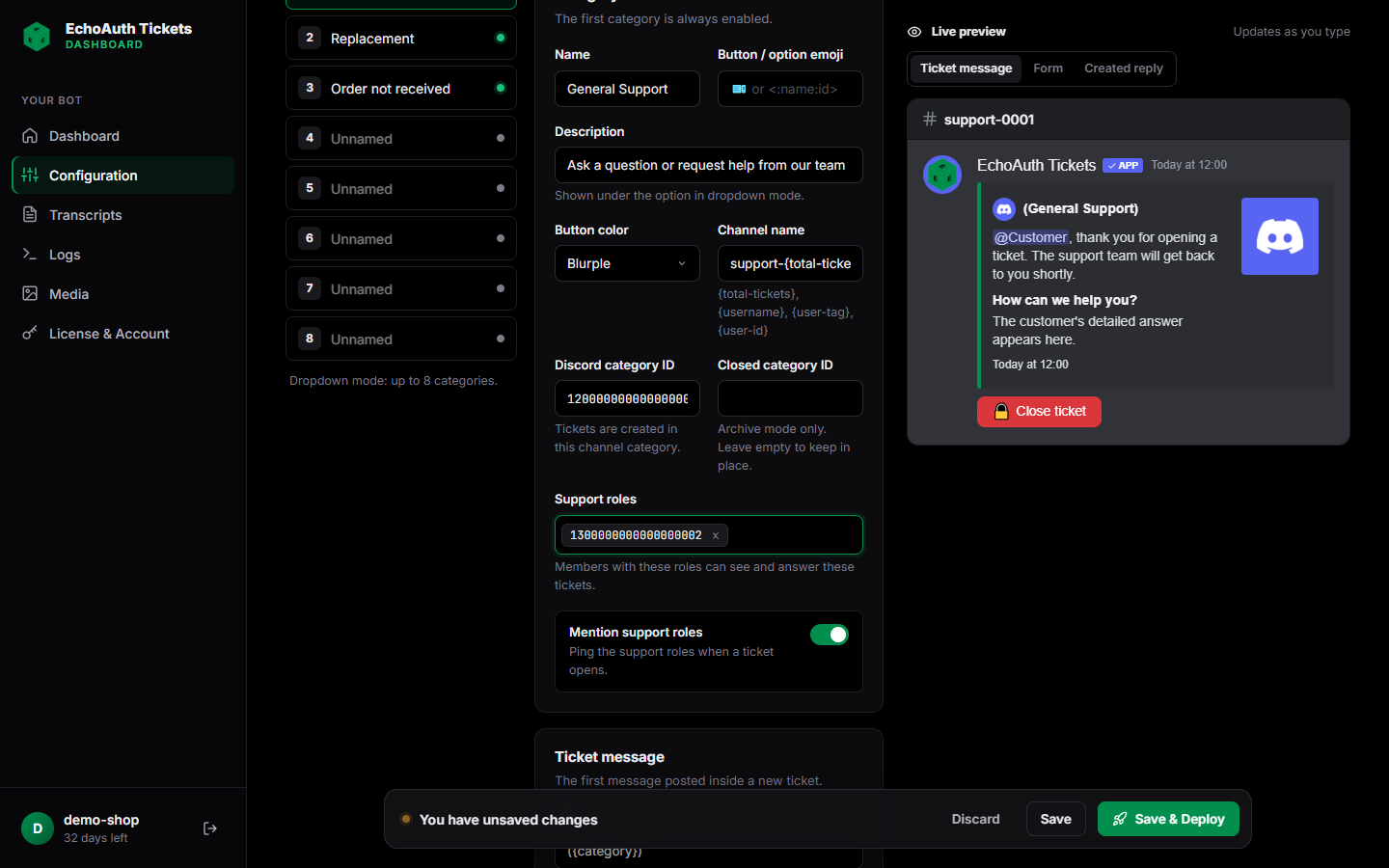Click the Discord logo thumbnail in the embed

[x=1280, y=236]
